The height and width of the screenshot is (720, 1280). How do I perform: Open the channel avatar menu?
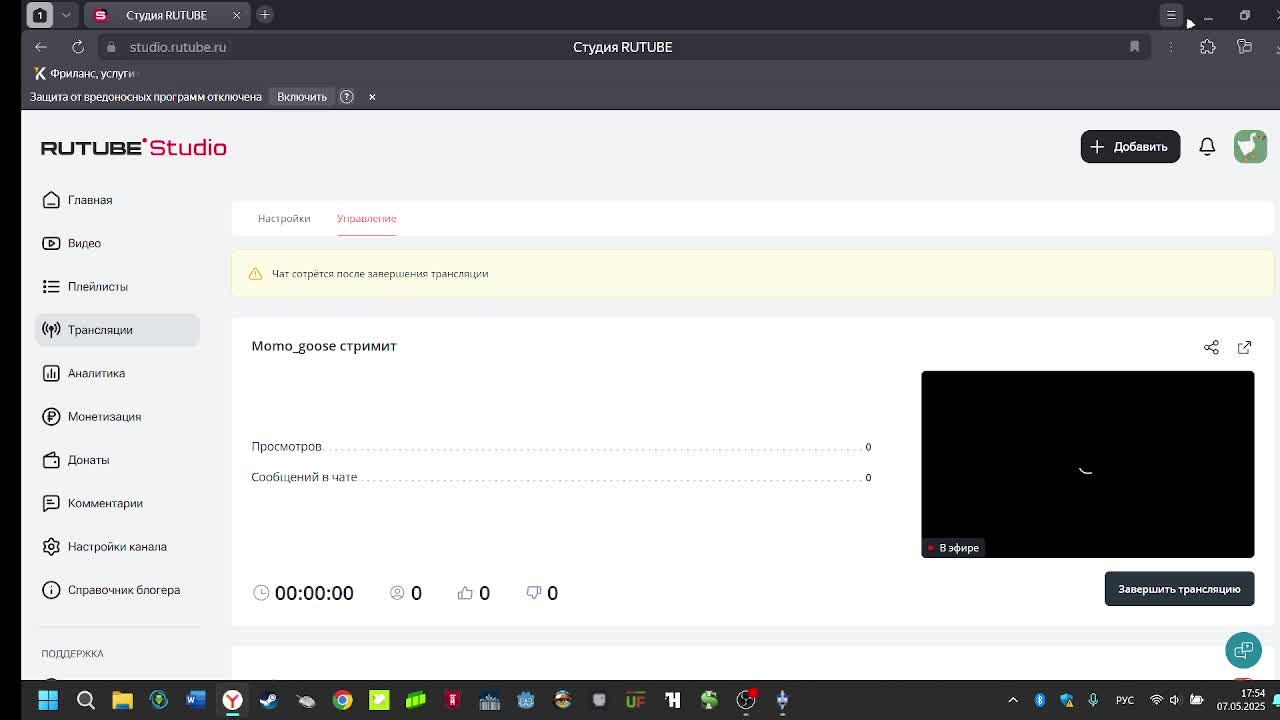[1250, 146]
